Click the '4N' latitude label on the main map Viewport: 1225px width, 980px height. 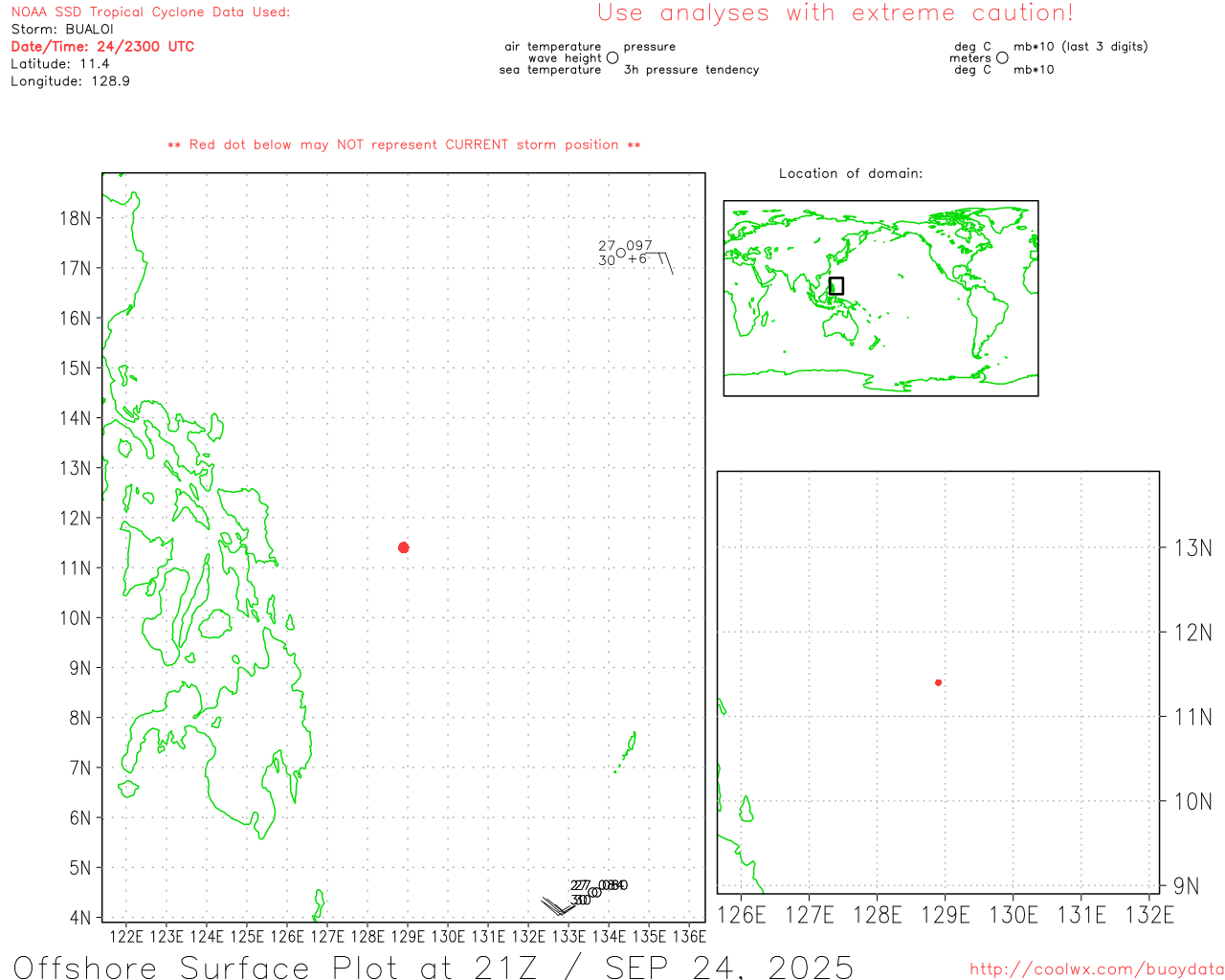point(80,918)
